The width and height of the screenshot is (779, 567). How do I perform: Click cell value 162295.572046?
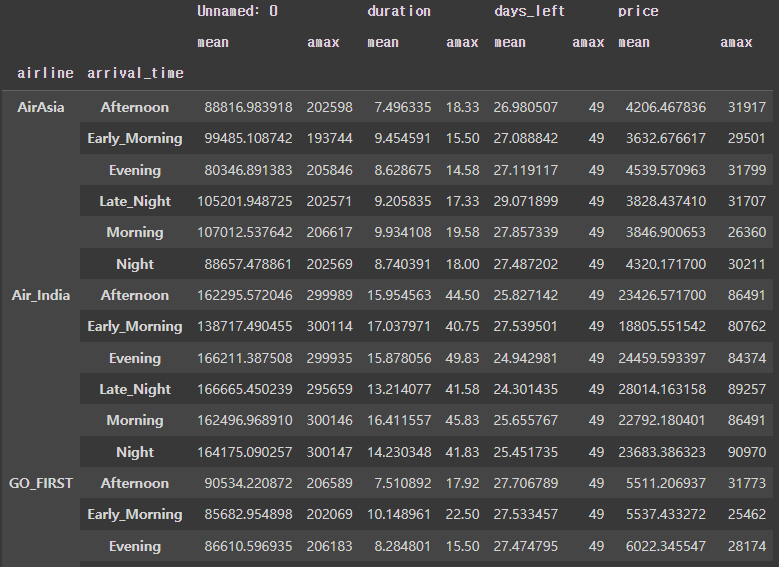tap(245, 295)
